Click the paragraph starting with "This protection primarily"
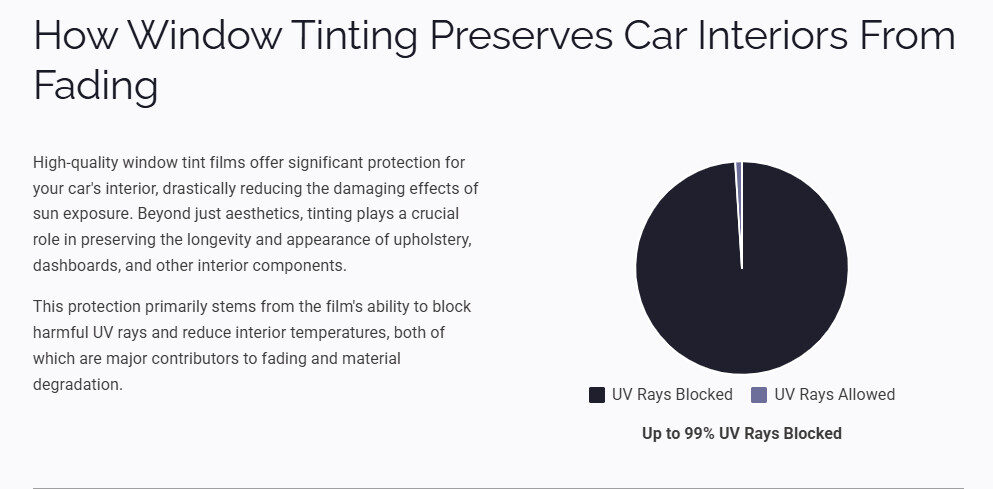The image size is (993, 489). [252, 345]
